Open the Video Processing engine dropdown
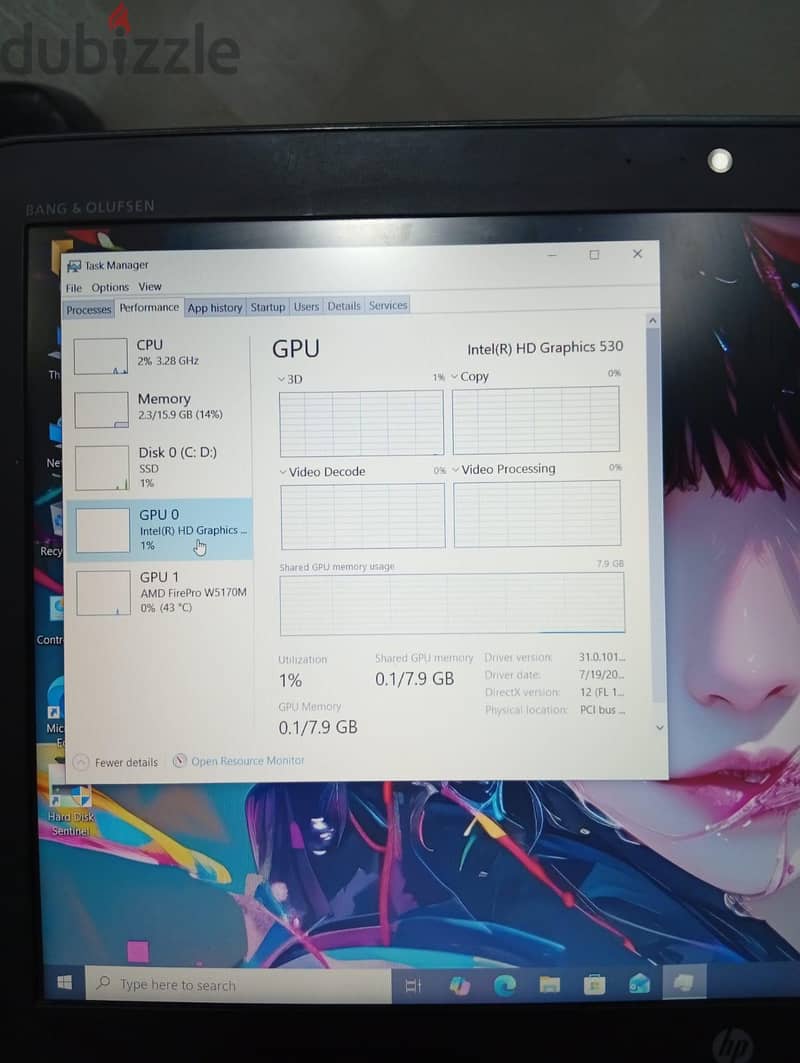Screen dimensions: 800x1063 504,468
